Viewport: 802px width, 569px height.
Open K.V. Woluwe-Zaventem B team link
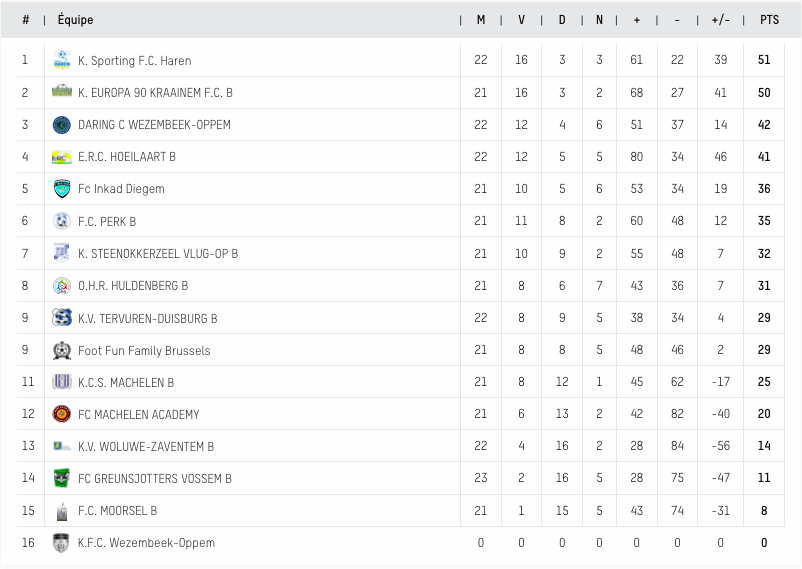click(x=146, y=447)
